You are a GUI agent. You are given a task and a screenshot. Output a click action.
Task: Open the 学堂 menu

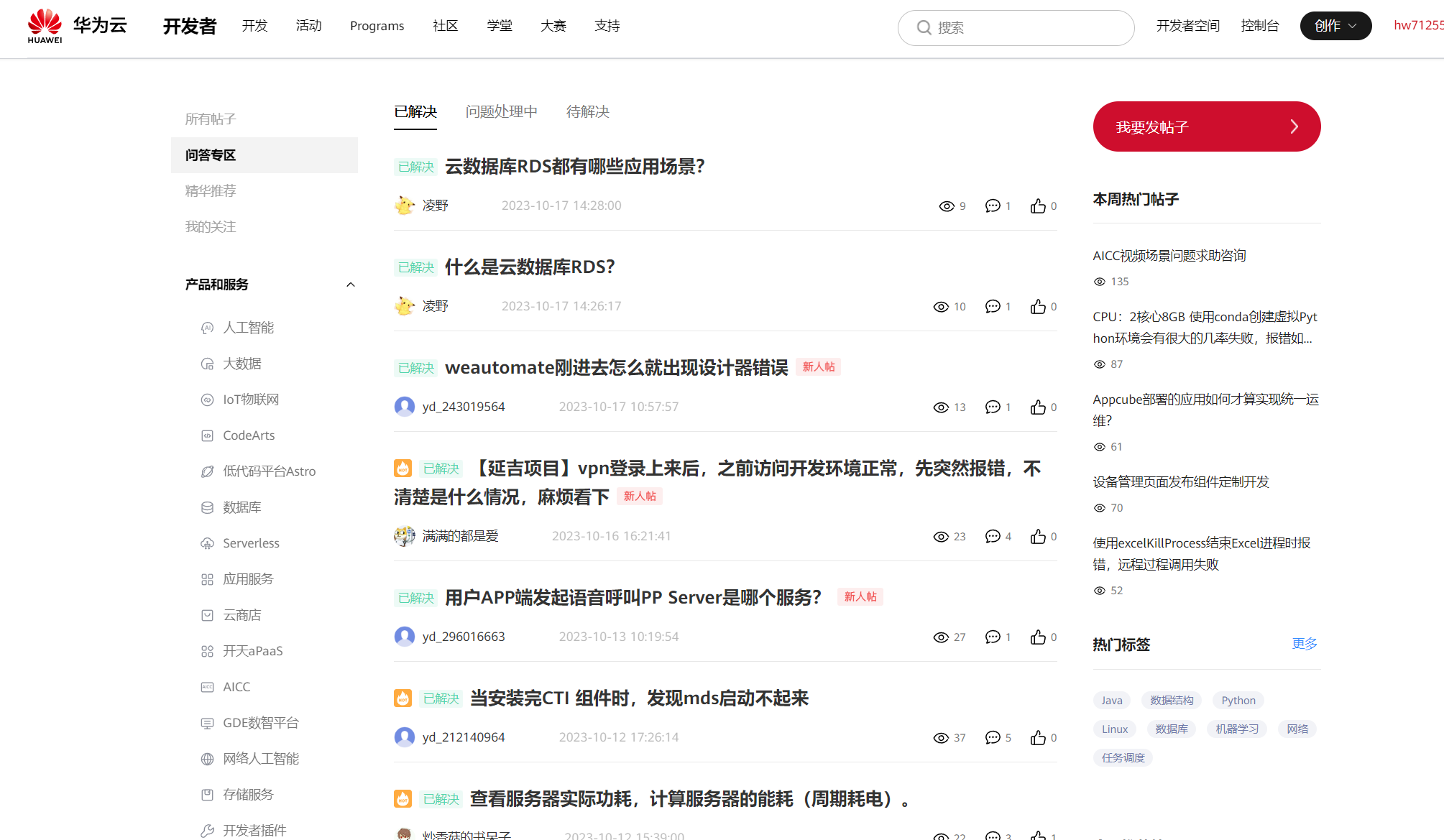(500, 26)
